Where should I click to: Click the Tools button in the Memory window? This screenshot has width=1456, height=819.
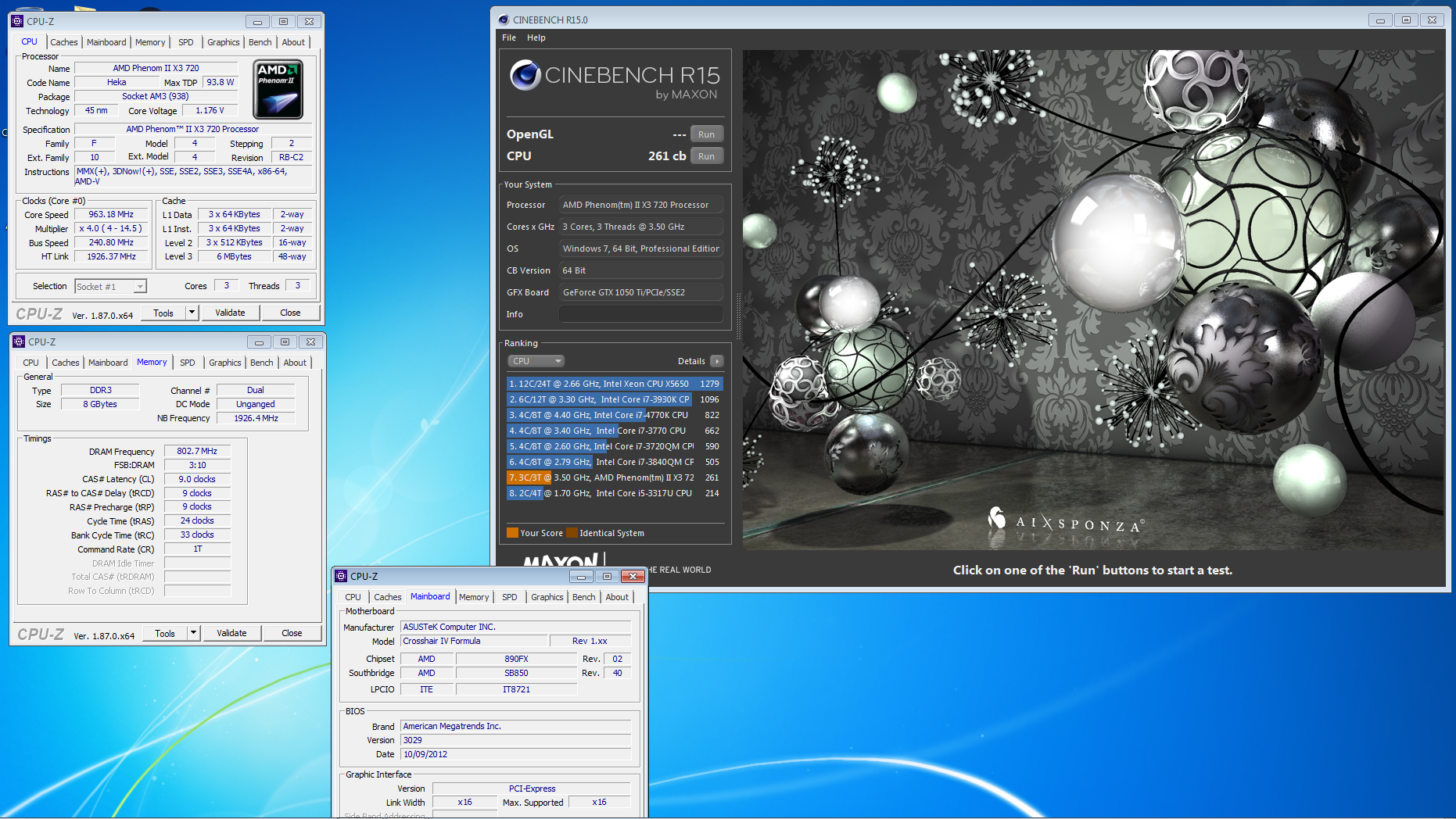(165, 633)
